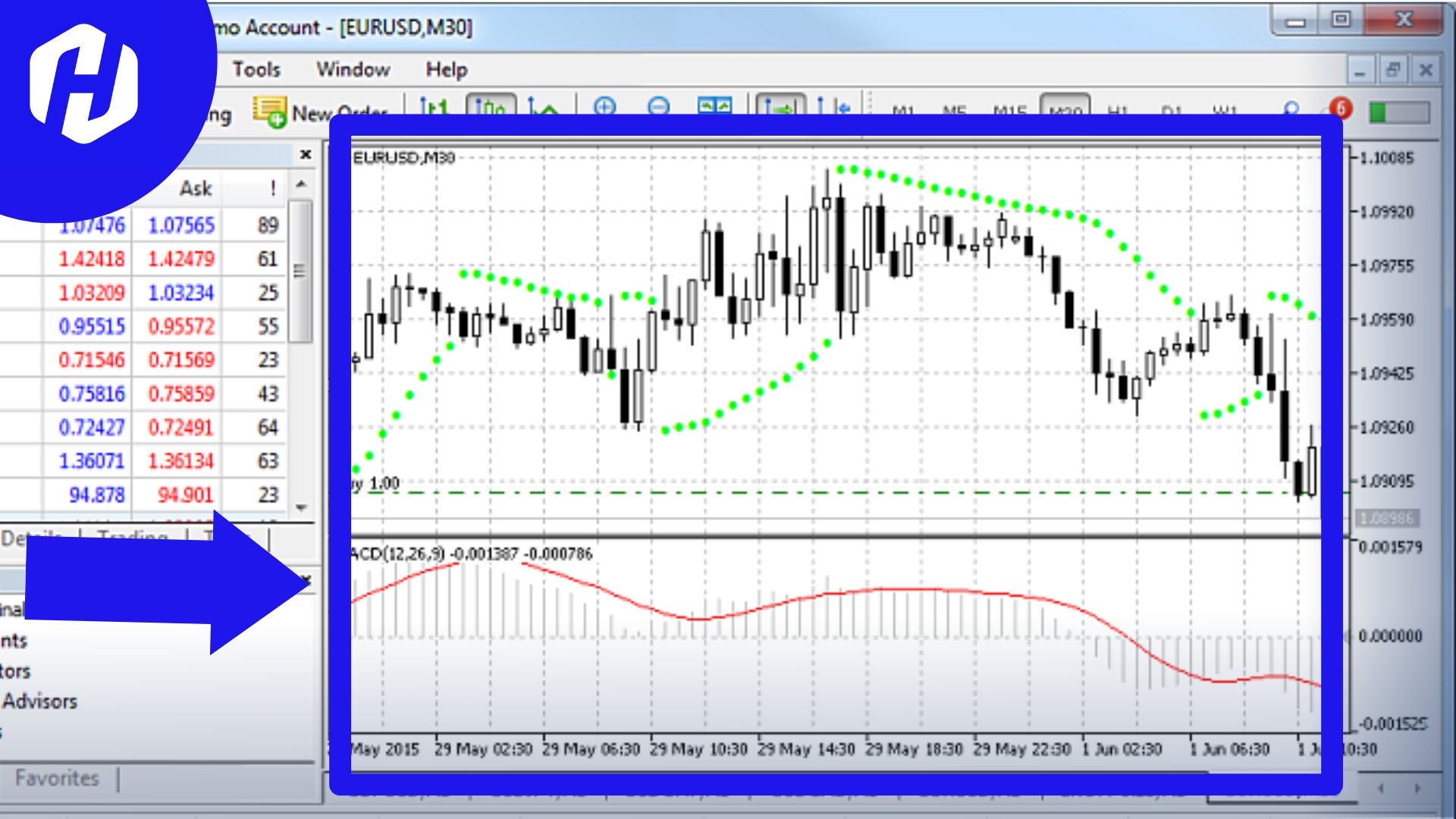Close the inner EURUSD chart window
This screenshot has height=819, width=1456.
(1426, 71)
